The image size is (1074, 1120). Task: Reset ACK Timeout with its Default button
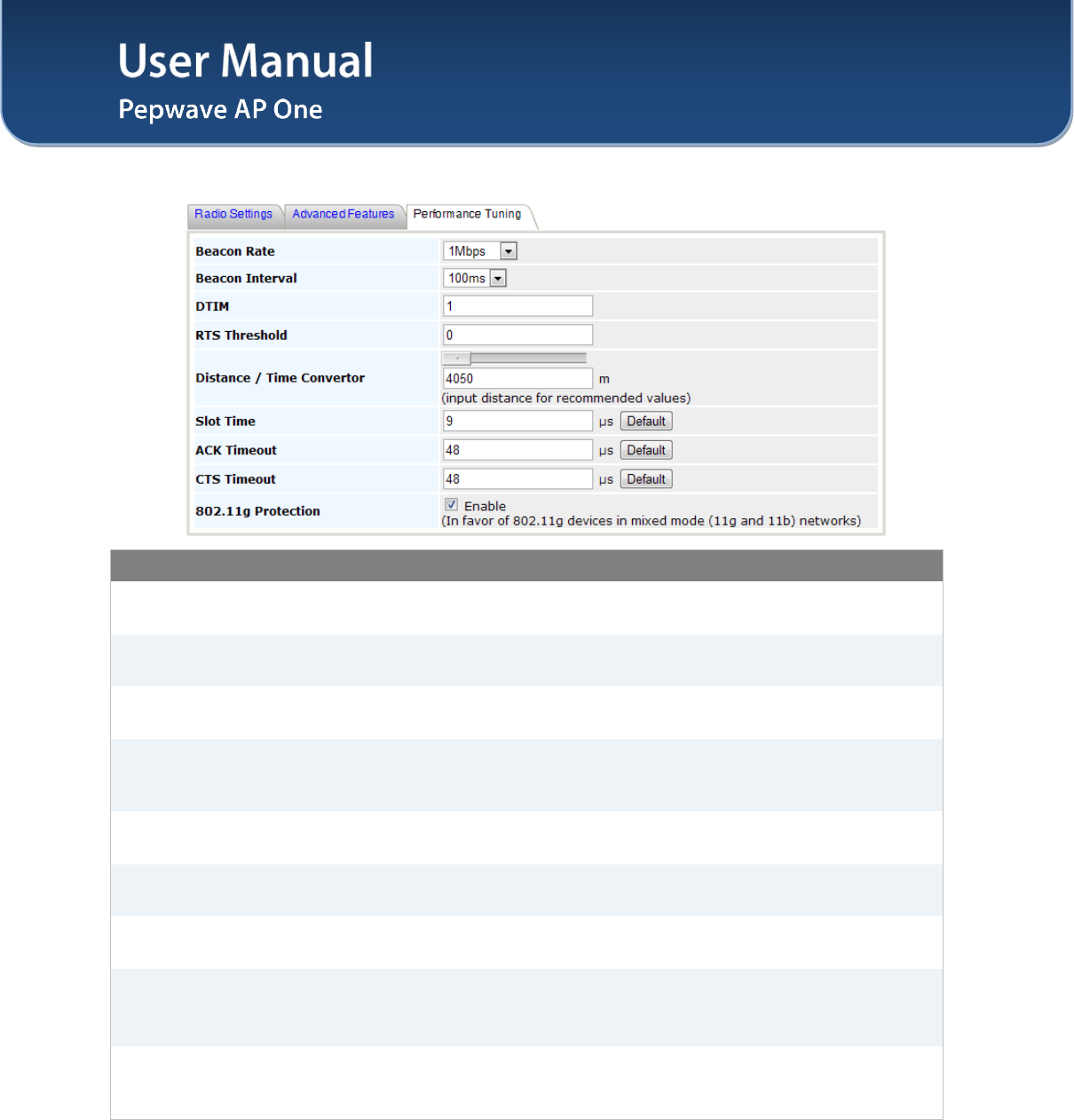[x=646, y=450]
